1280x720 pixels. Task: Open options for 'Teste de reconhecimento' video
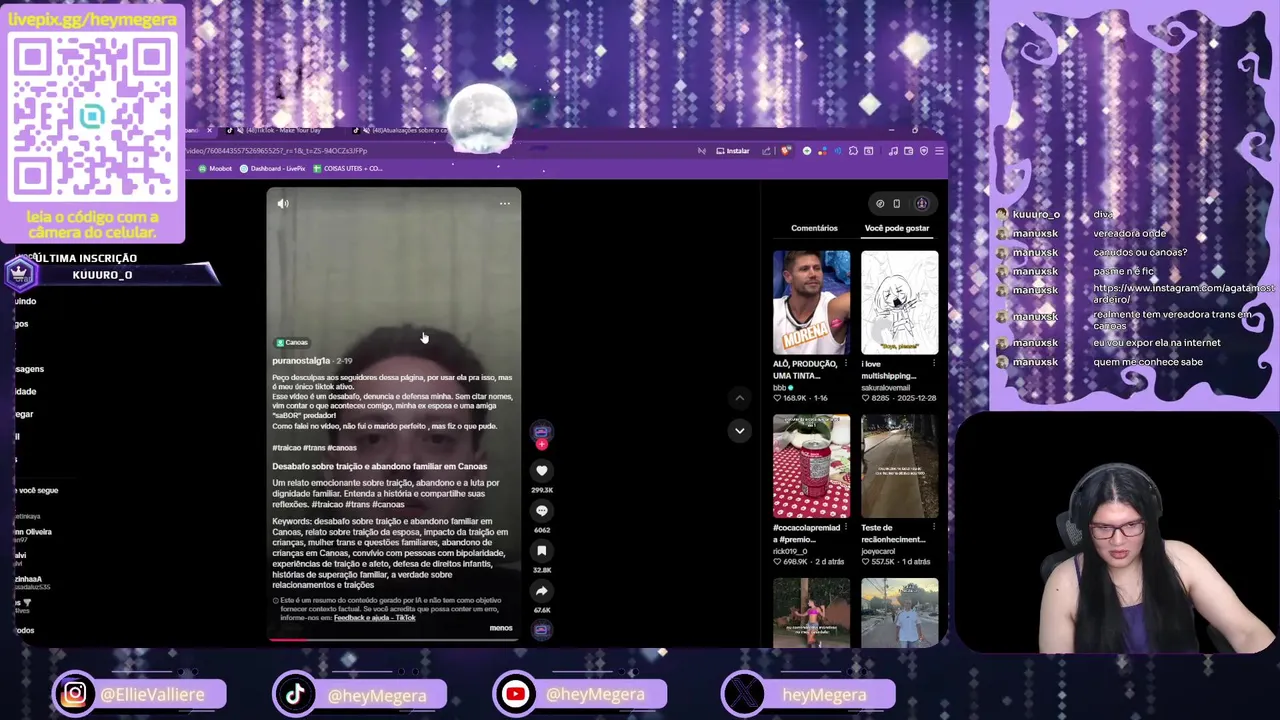tap(934, 528)
